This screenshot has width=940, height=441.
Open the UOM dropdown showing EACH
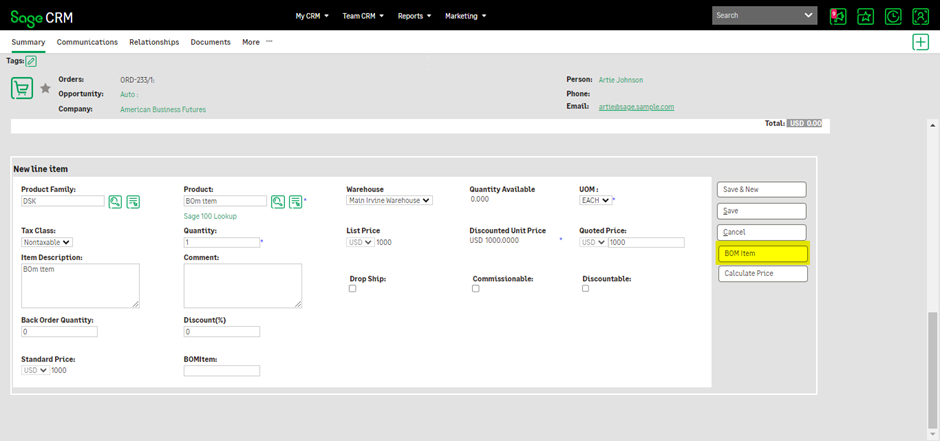click(595, 200)
